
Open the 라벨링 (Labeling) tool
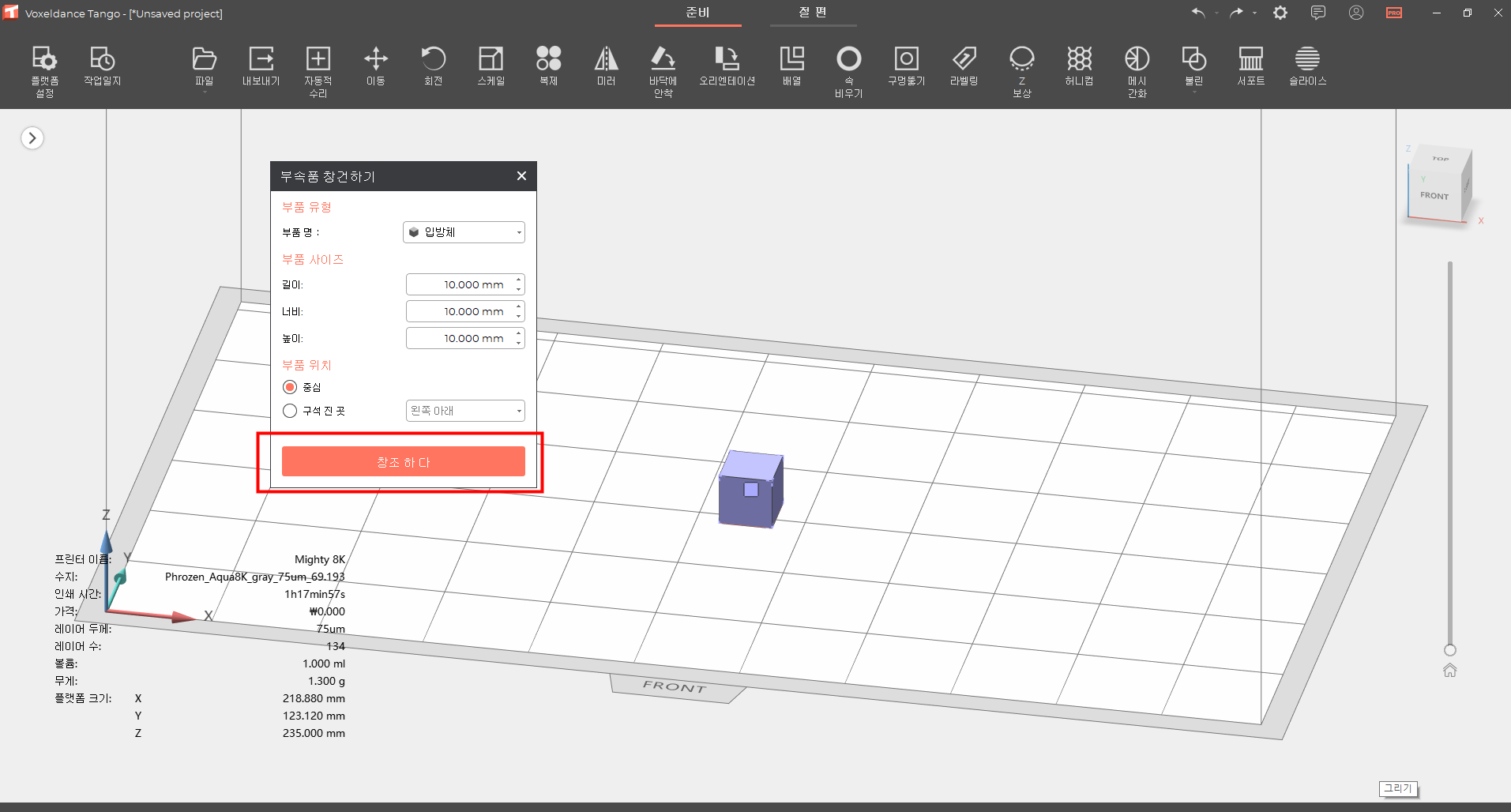click(964, 66)
